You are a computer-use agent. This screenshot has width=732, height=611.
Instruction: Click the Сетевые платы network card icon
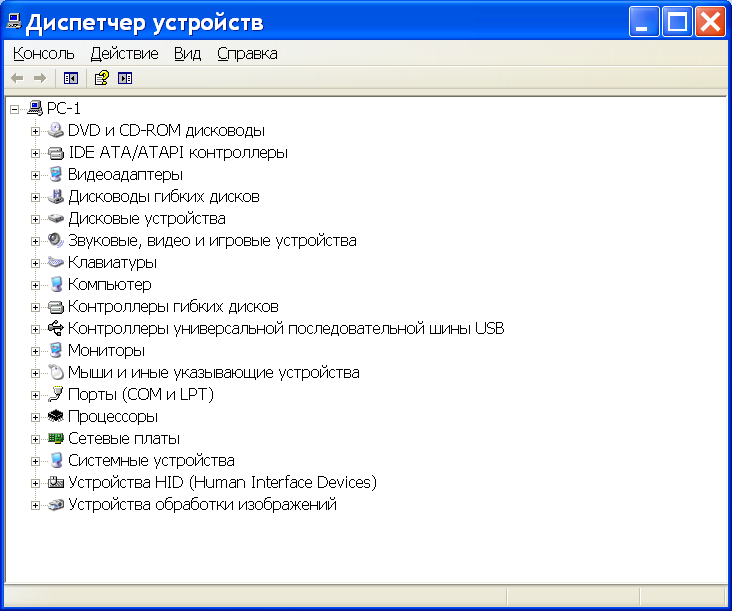56,438
